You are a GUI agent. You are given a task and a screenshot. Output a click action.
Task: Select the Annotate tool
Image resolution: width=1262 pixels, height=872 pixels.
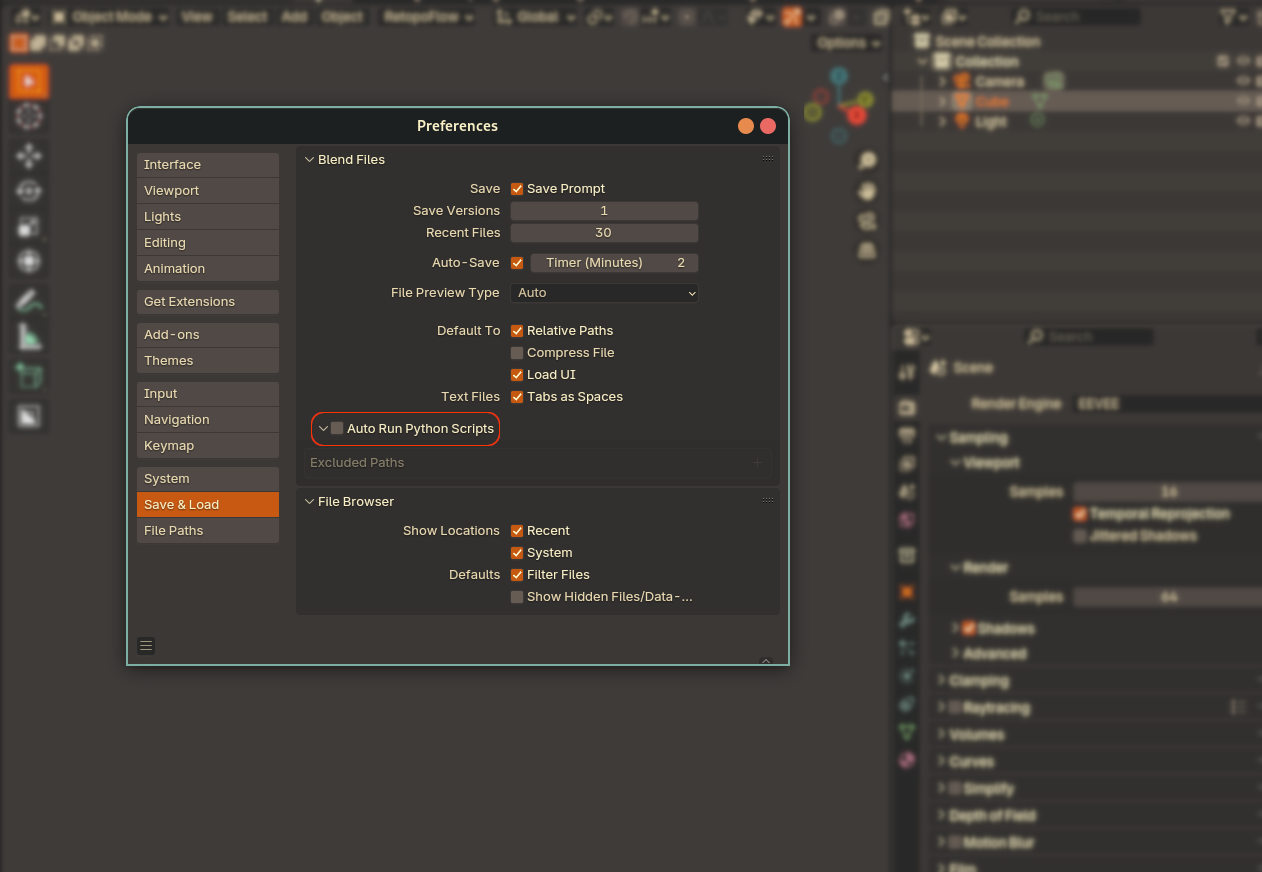28,297
